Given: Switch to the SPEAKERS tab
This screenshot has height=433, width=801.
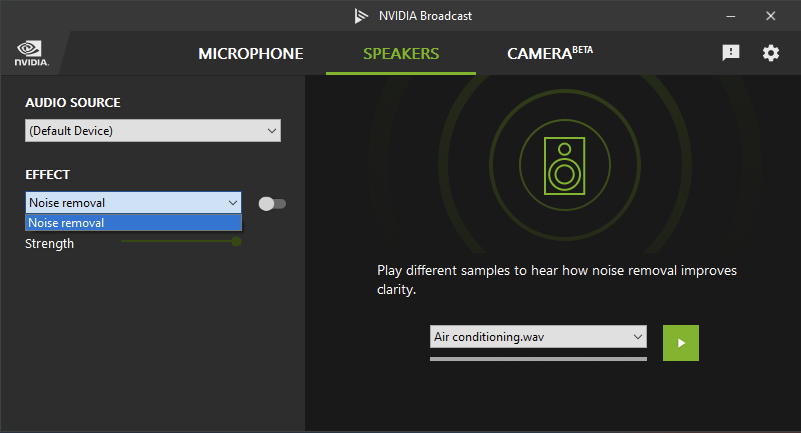Looking at the screenshot, I should [x=401, y=54].
